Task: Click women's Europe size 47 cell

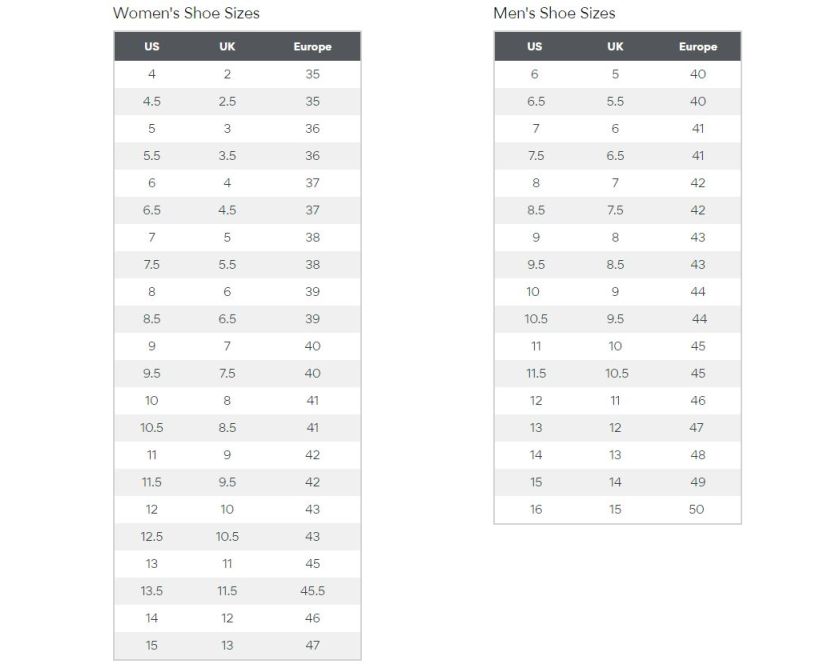Action: 312,645
